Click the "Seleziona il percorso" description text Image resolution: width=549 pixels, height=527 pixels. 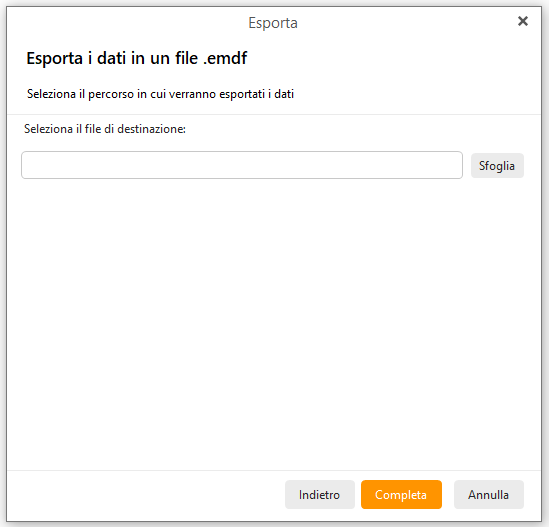[x=160, y=94]
